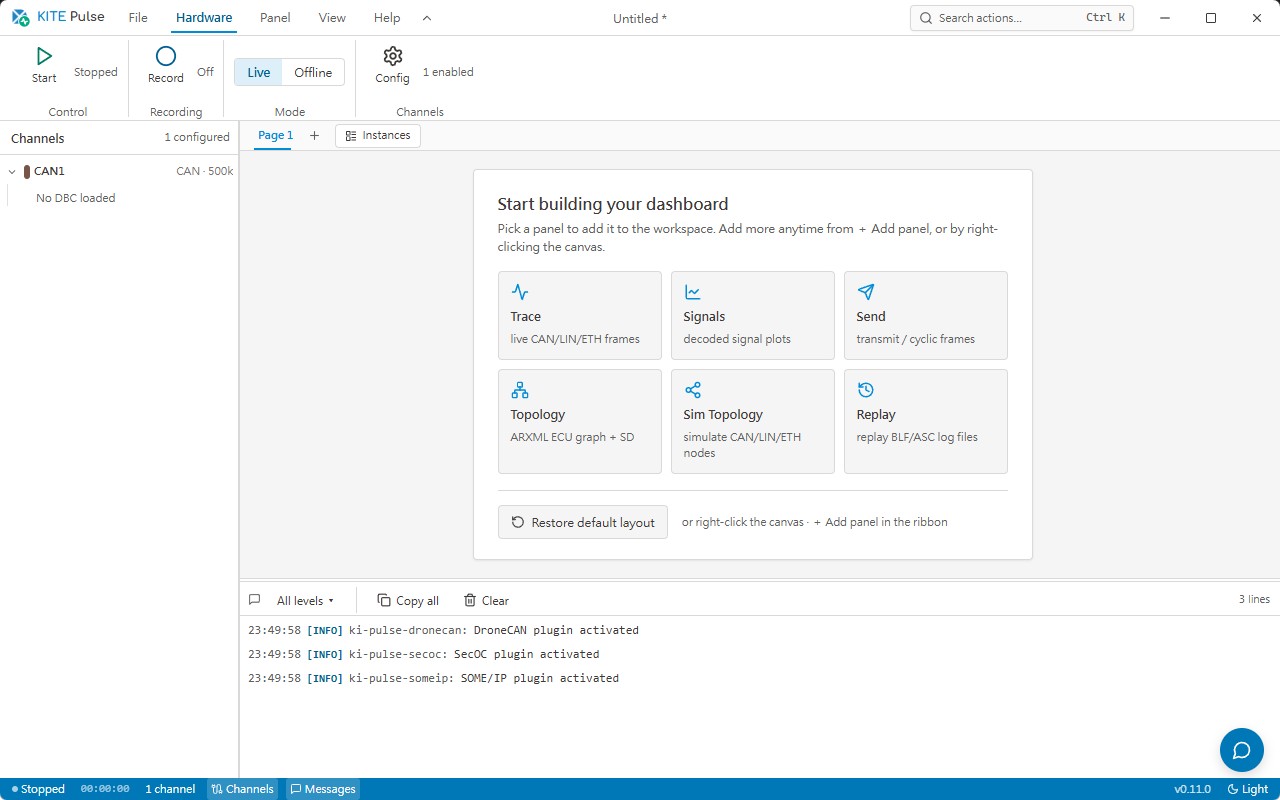
Task: Click the Start play icon
Action: pyautogui.click(x=44, y=56)
